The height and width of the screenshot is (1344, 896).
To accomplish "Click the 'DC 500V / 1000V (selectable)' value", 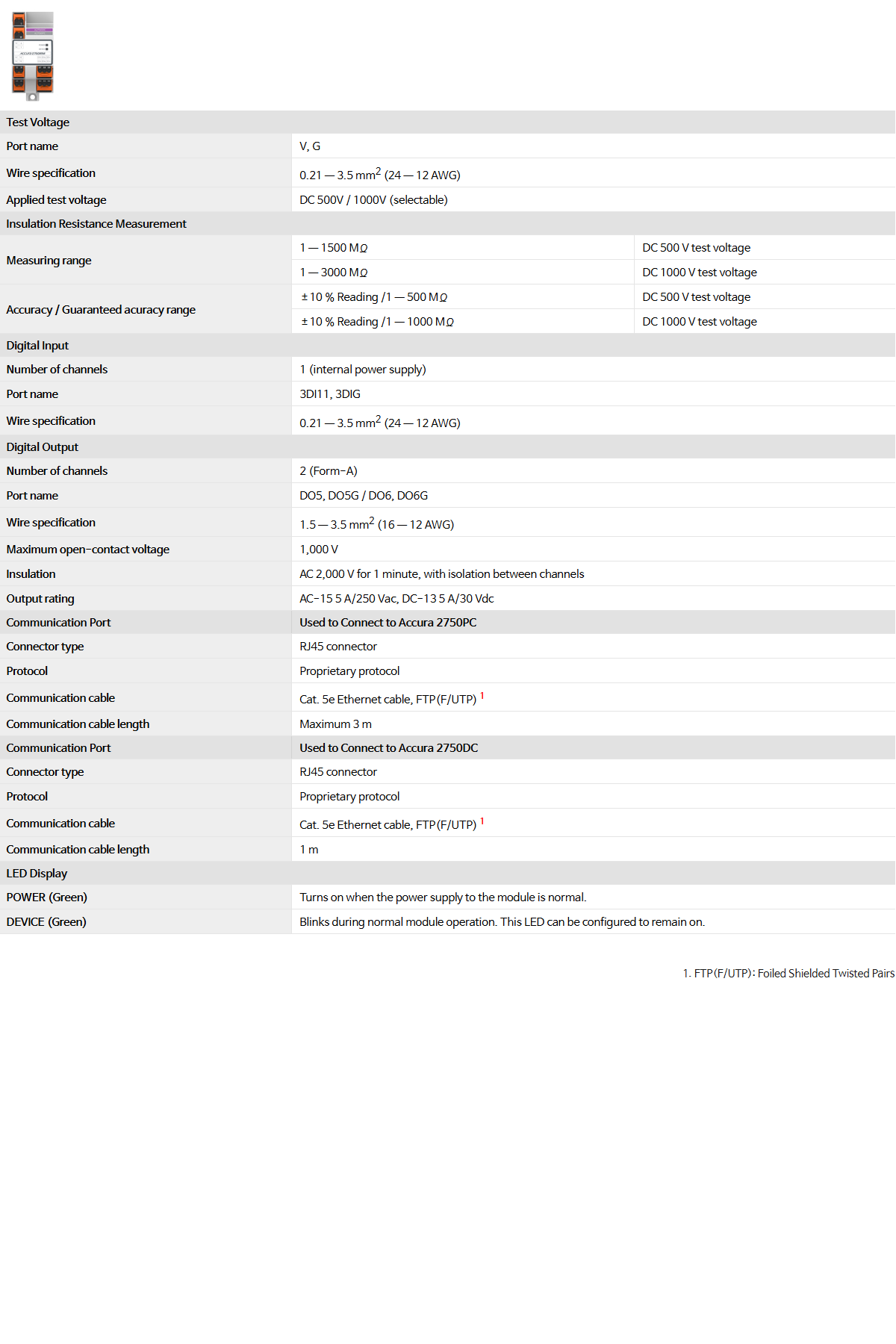I will coord(374,200).
